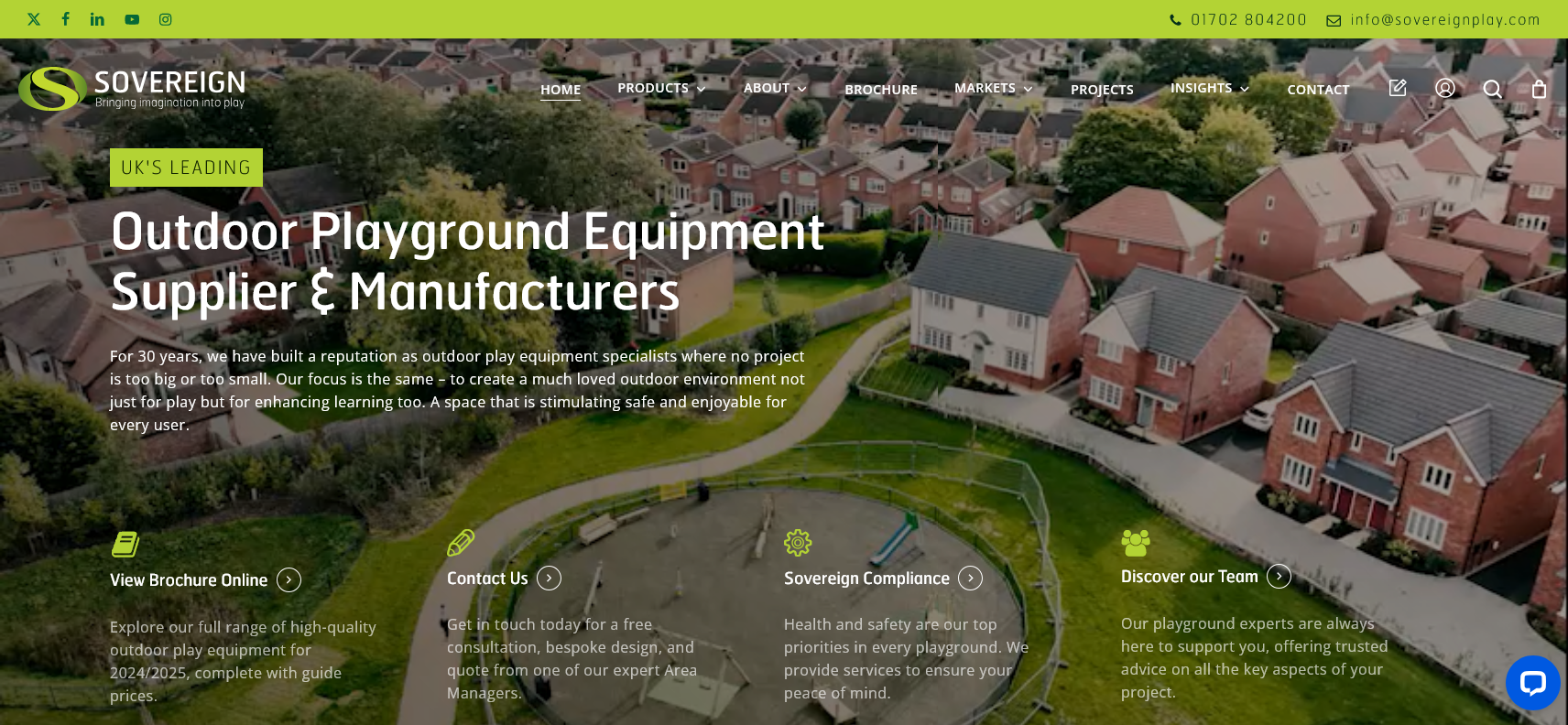Open the BROCHURE page
Screen dimensions: 1568x725
(x=881, y=90)
